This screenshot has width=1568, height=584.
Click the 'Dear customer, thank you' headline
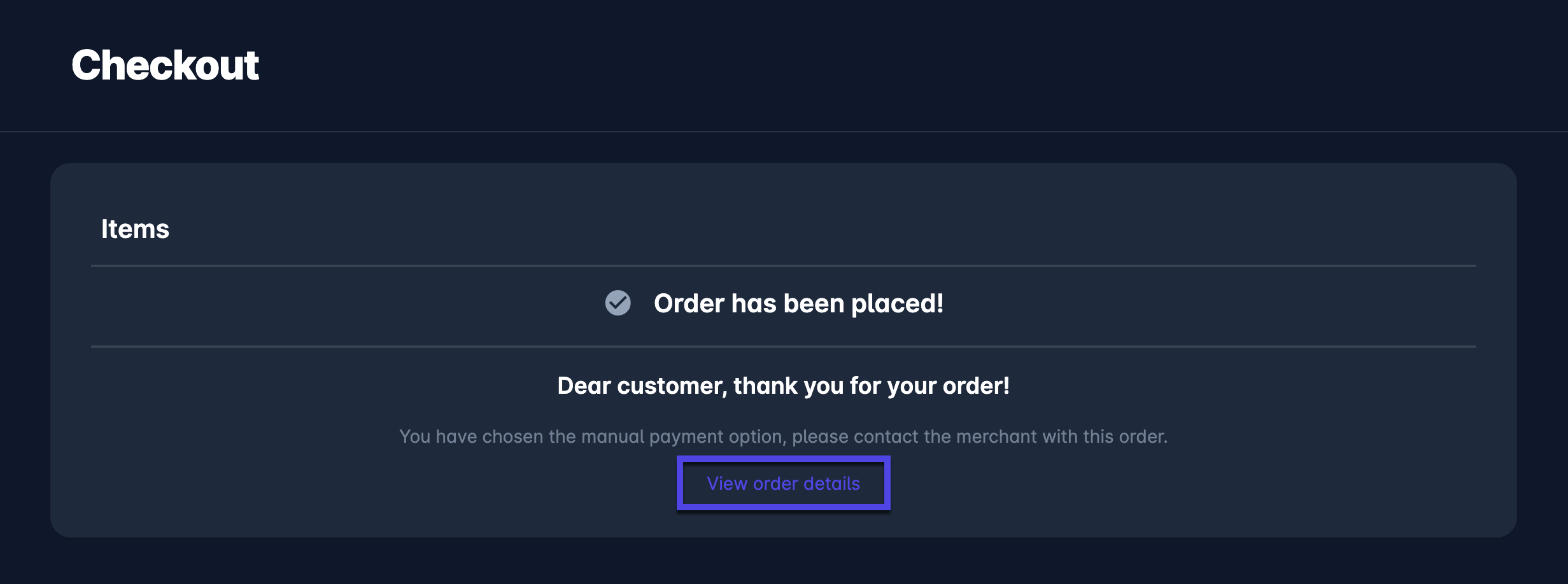pos(783,386)
